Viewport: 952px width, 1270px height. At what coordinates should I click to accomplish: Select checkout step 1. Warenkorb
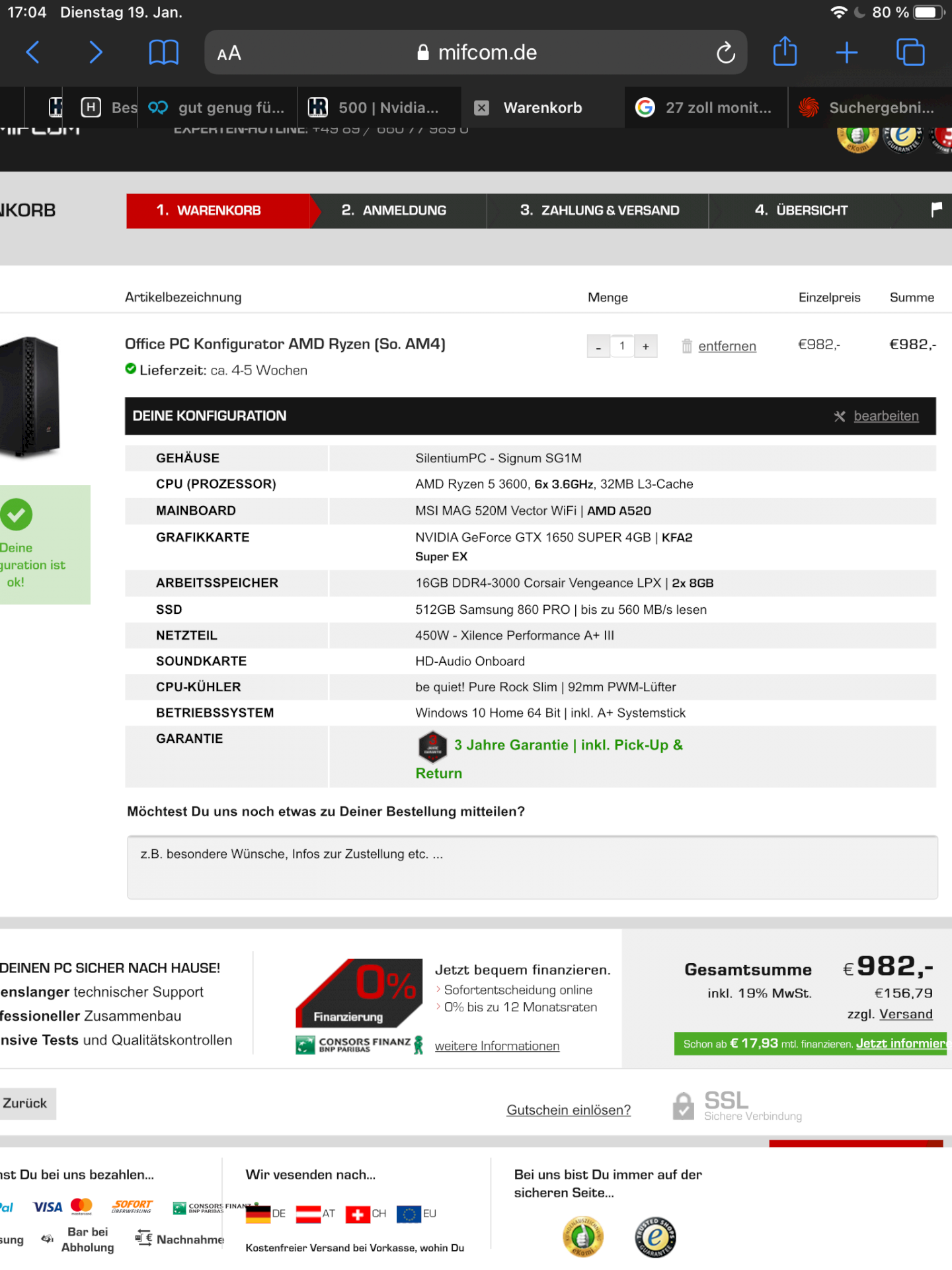(218, 210)
